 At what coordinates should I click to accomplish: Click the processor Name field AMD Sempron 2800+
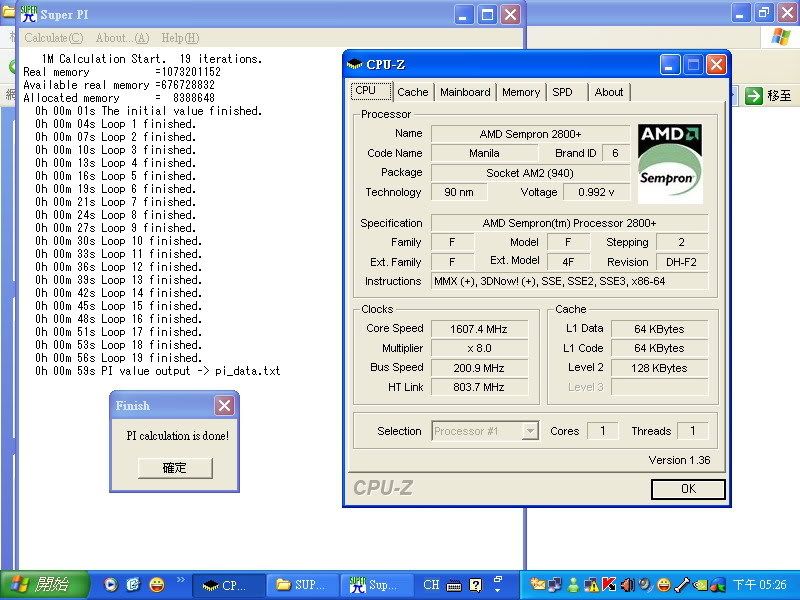pos(530,134)
